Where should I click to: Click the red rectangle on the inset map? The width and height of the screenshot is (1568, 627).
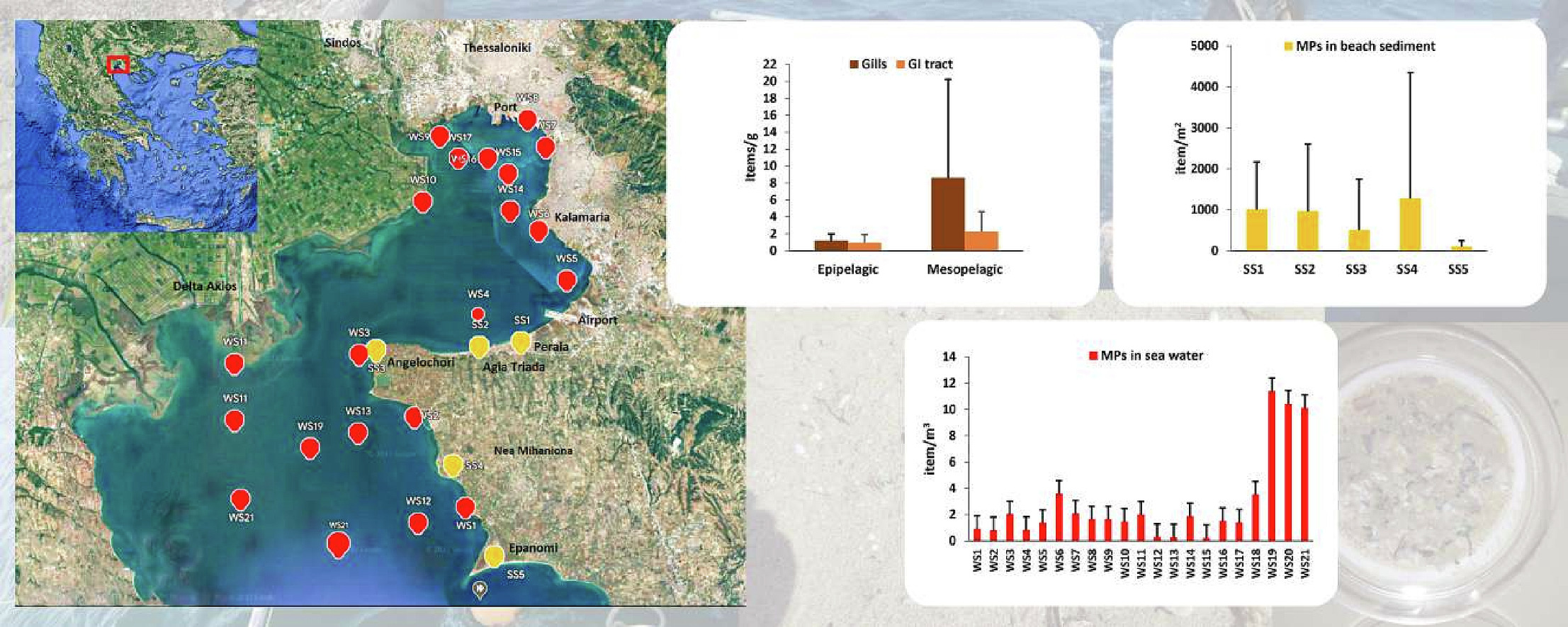pos(118,64)
